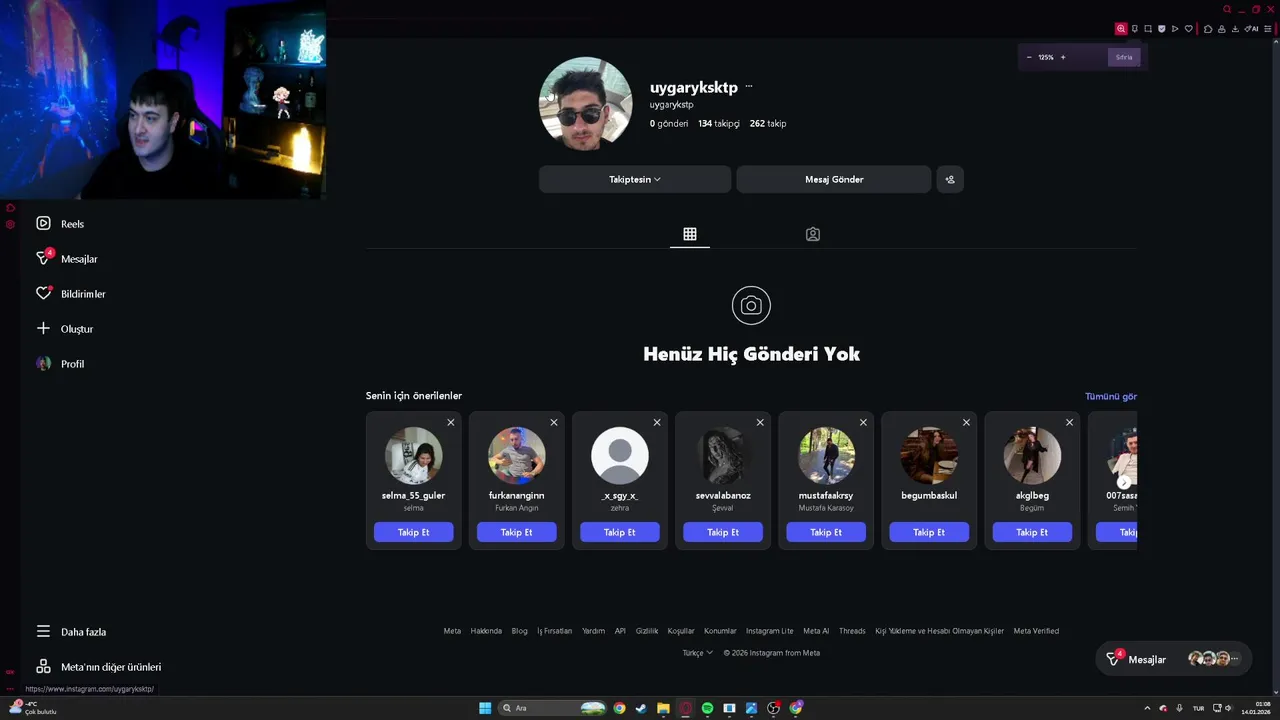Click Tümünü gör link
Image resolution: width=1280 pixels, height=720 pixels.
(1111, 396)
